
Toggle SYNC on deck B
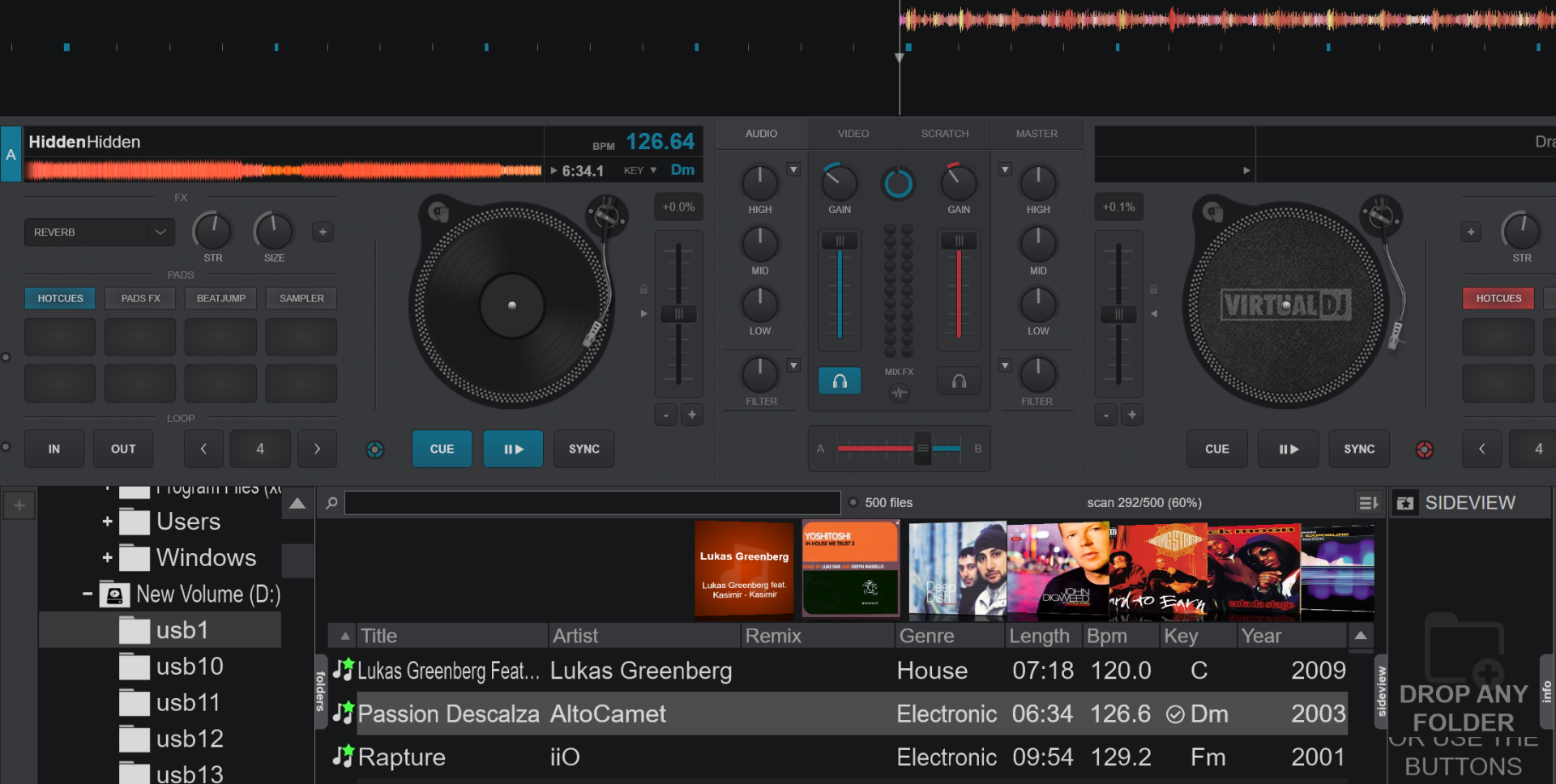point(1359,449)
